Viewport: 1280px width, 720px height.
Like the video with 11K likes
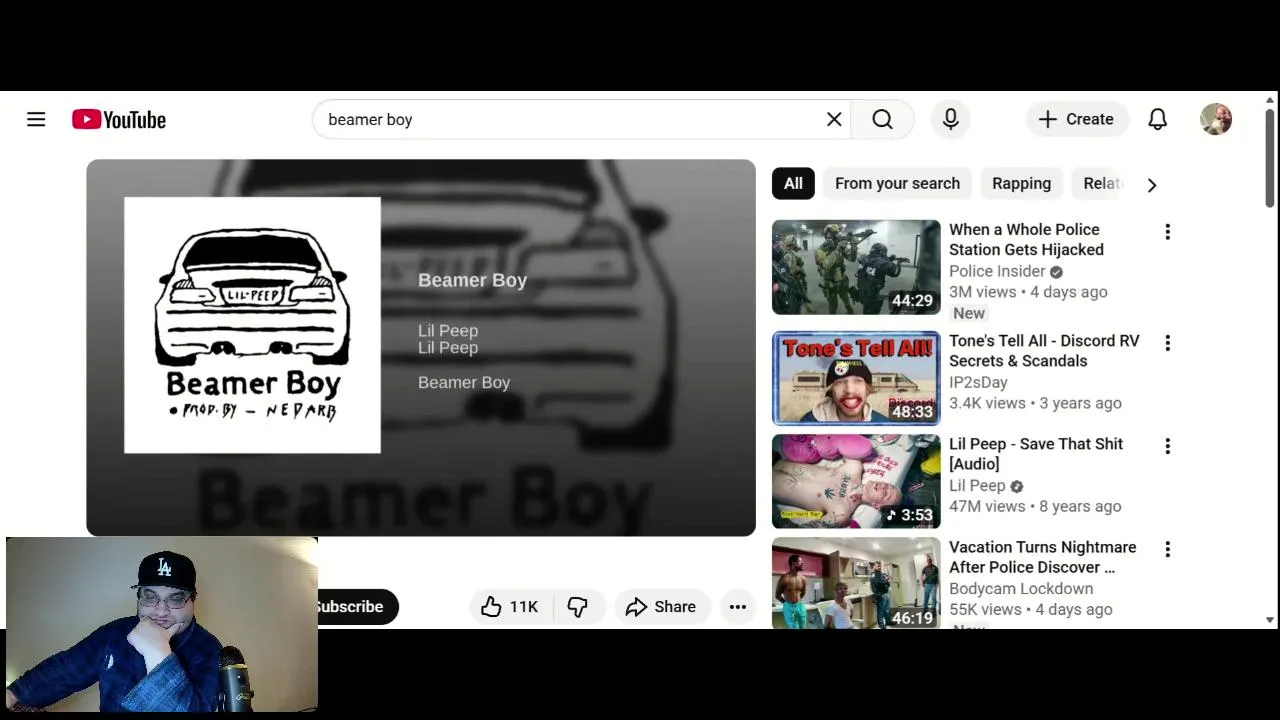click(511, 606)
